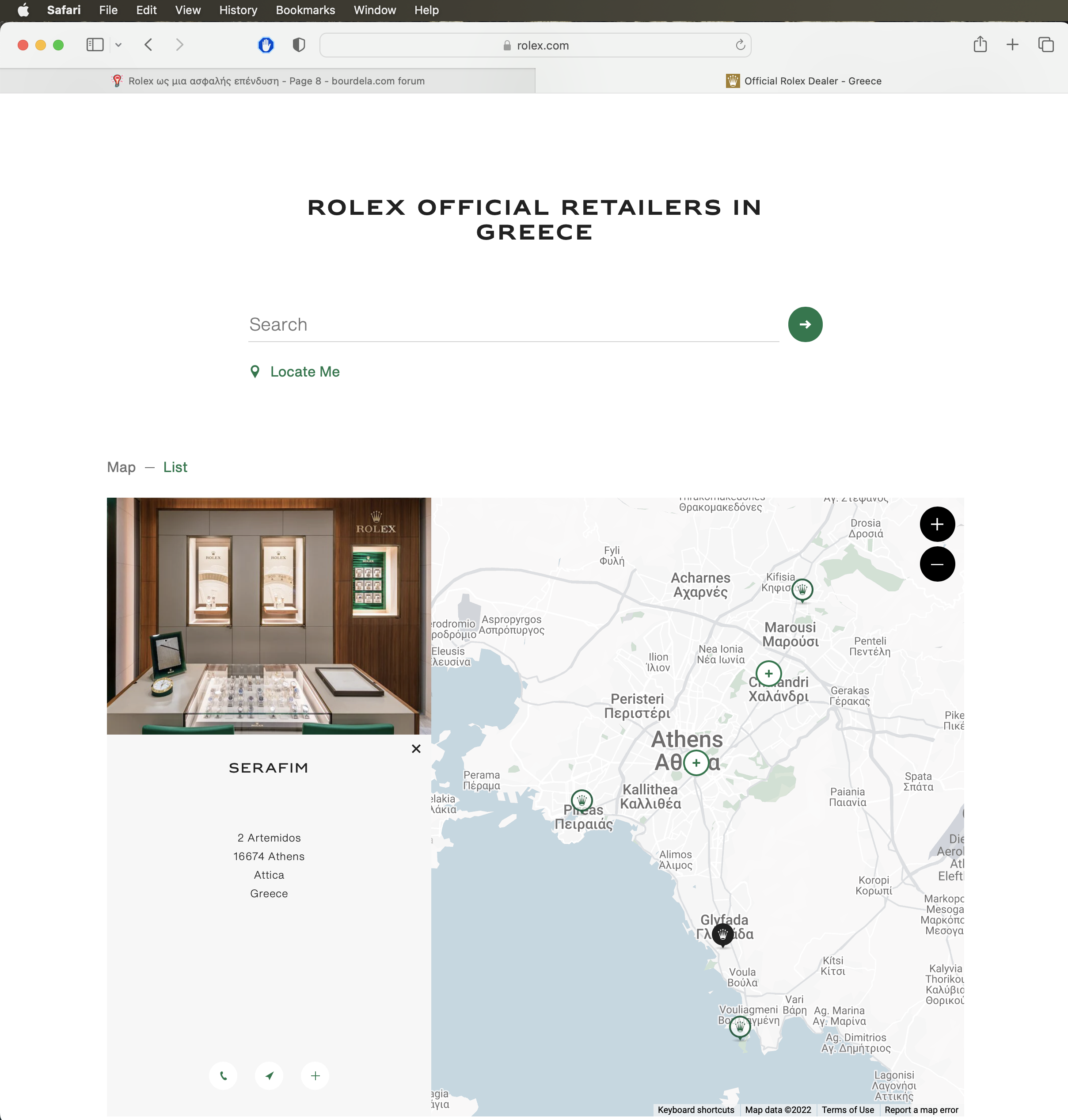Click the Locate Me link

click(x=304, y=372)
